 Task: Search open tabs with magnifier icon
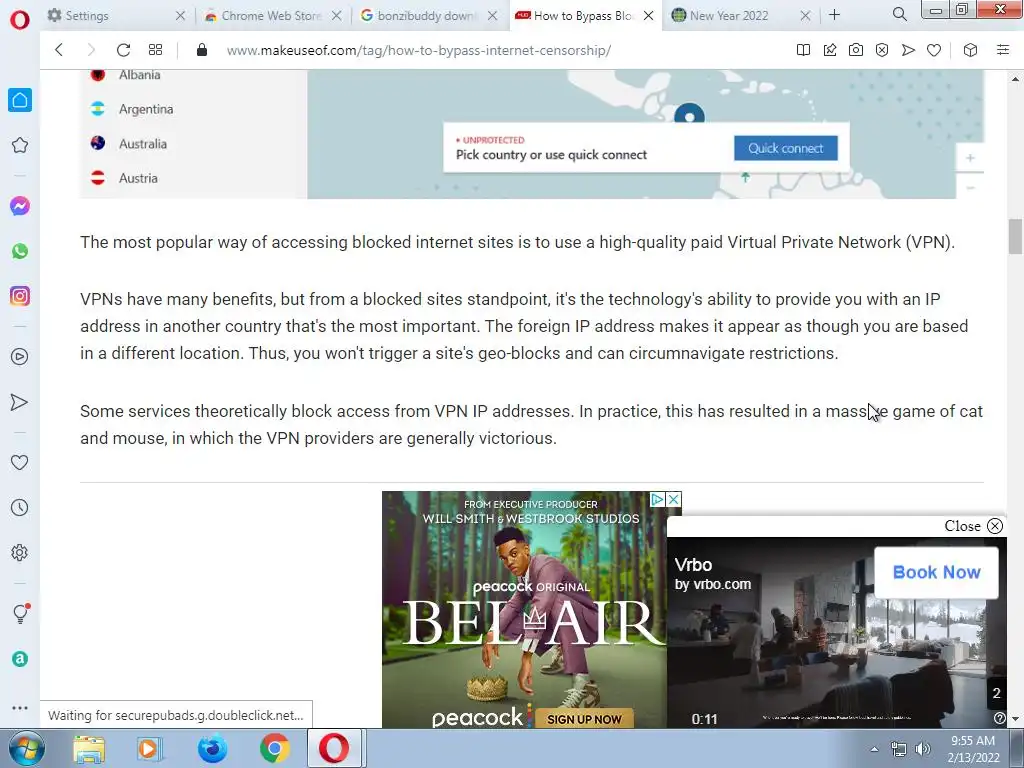point(899,14)
